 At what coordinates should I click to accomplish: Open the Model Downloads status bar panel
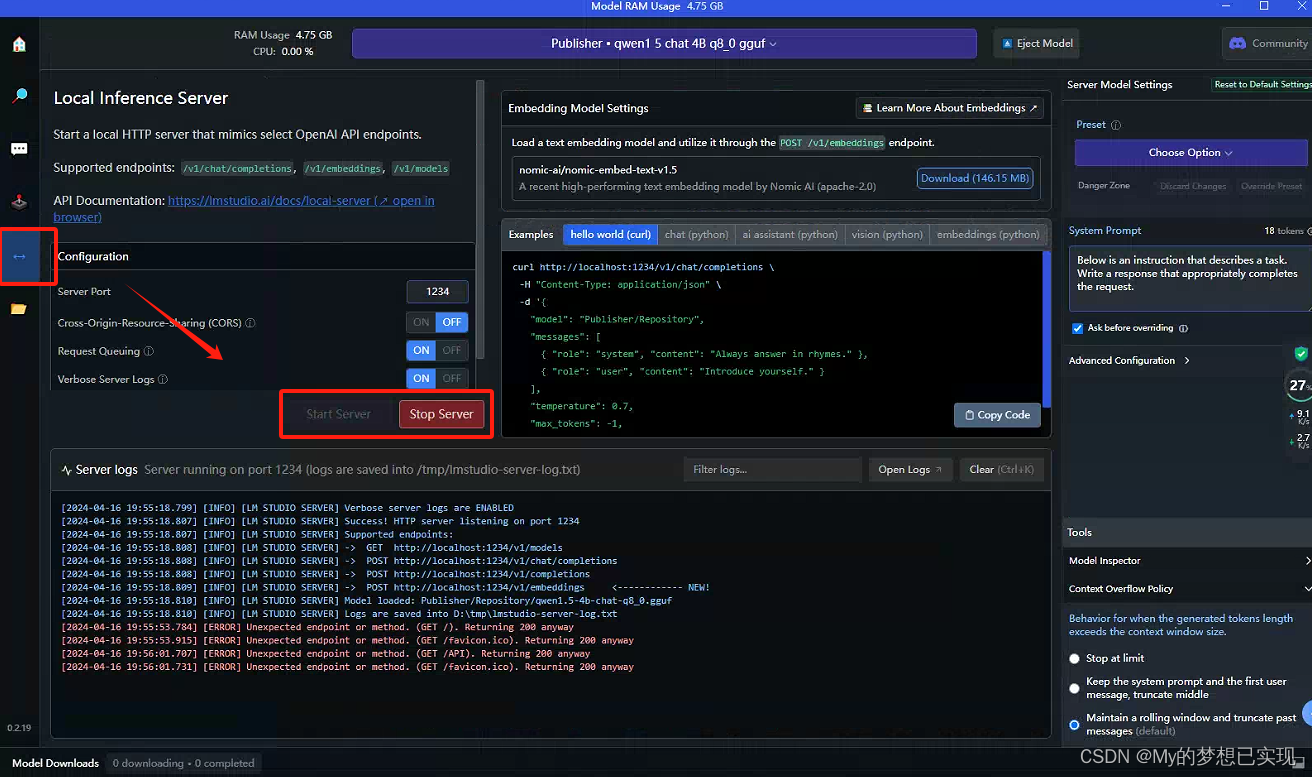click(56, 763)
